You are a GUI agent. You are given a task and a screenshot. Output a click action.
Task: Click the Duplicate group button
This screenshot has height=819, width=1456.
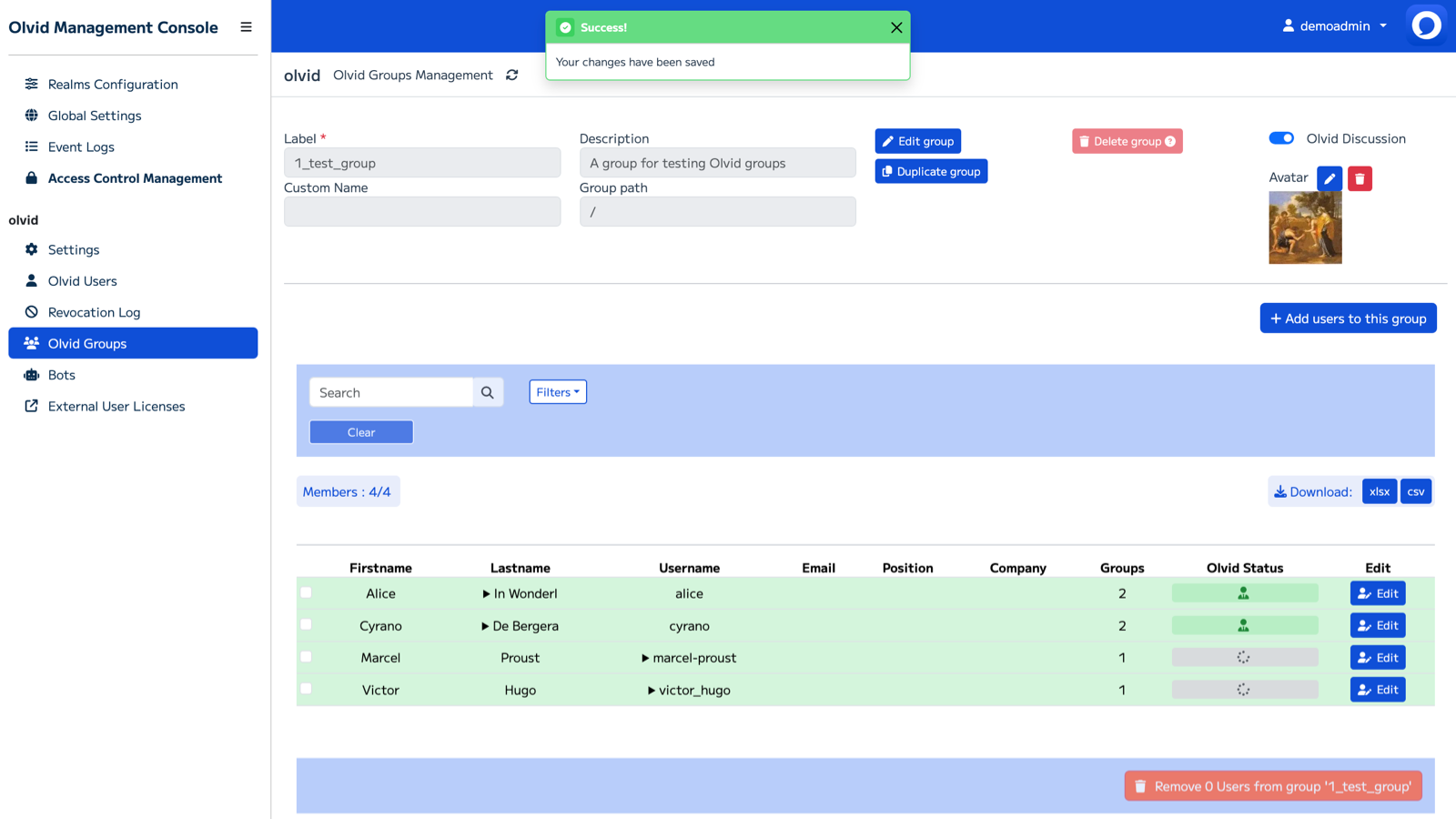point(930,171)
